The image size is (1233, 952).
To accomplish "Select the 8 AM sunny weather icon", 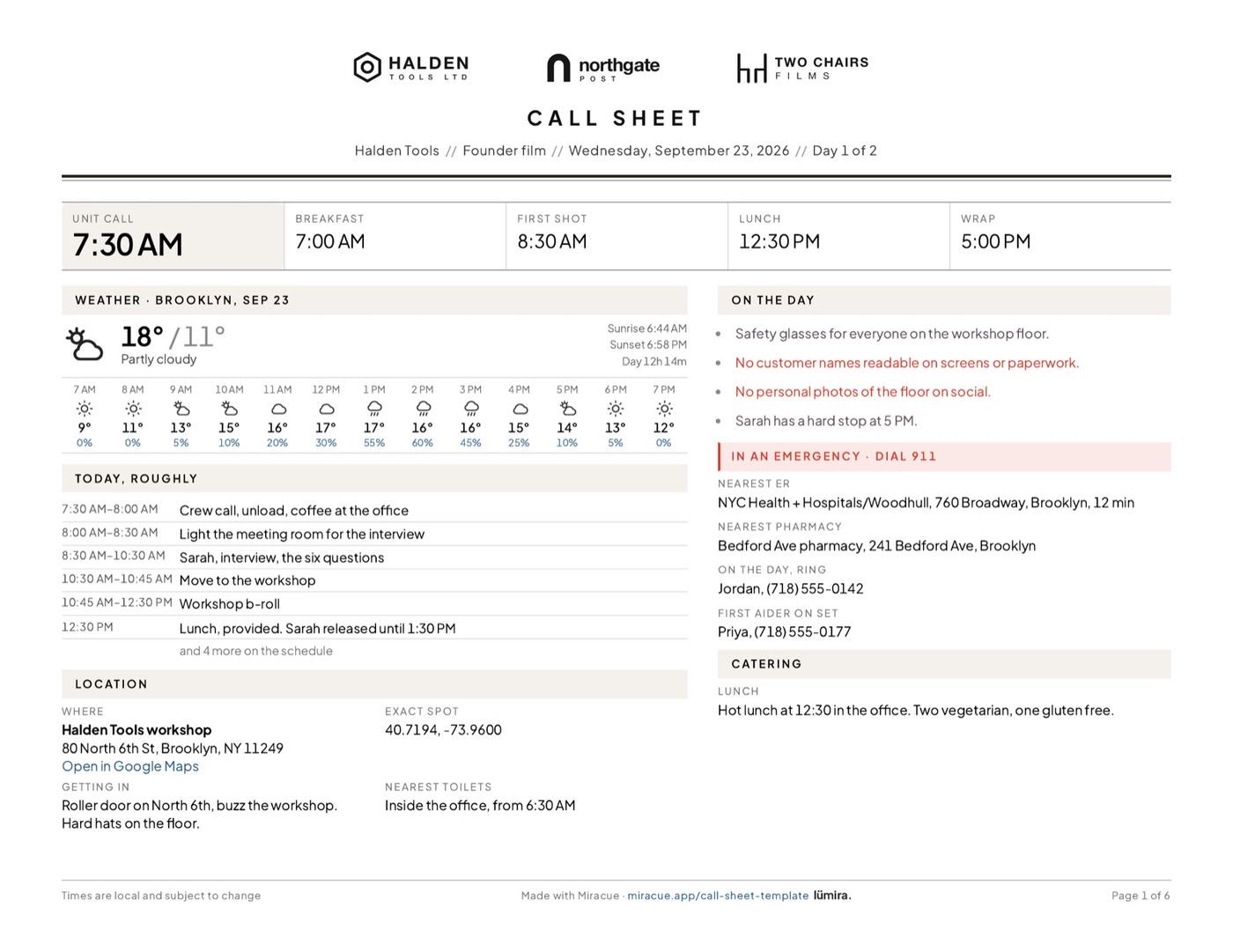I will (x=133, y=409).
